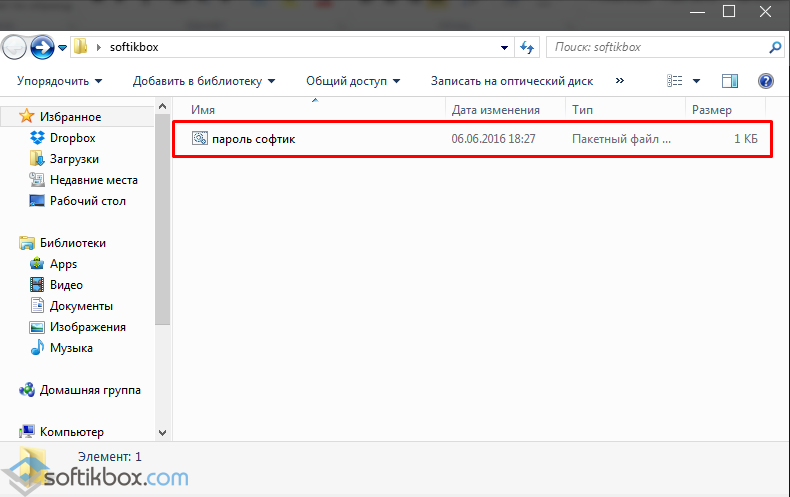
Task: Open the Упорядочить menu
Action: pyautogui.click(x=59, y=81)
